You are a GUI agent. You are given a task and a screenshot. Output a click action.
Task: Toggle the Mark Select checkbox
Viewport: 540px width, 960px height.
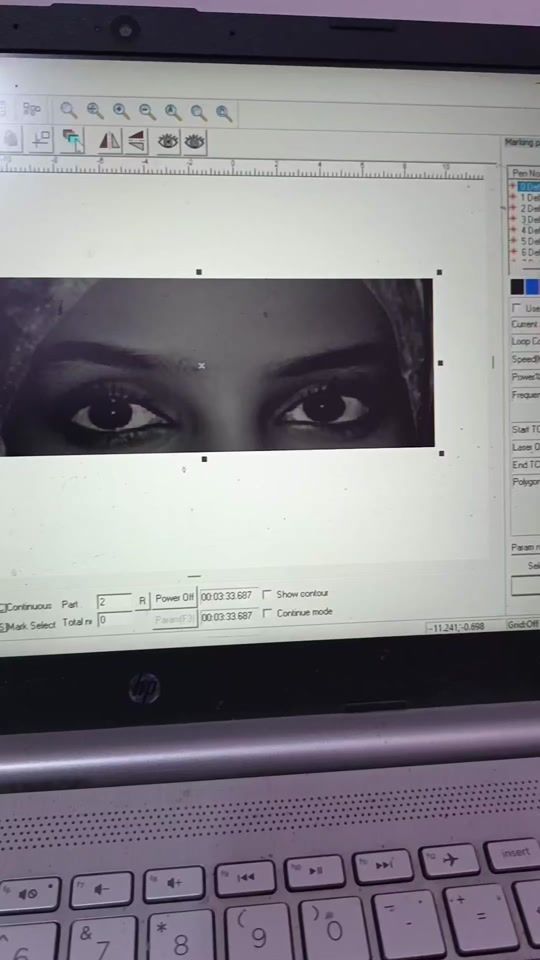click(x=3, y=626)
